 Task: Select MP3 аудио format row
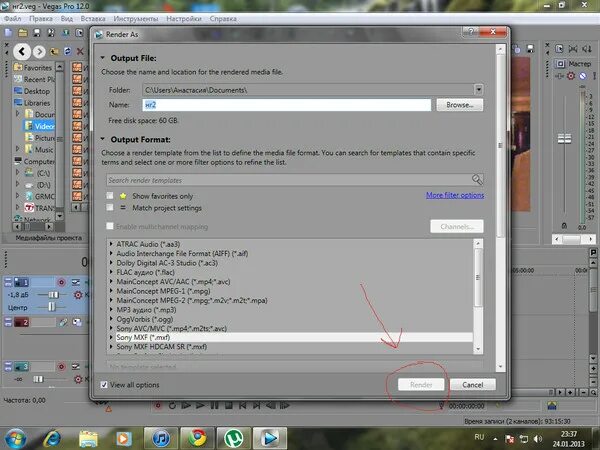pos(146,310)
